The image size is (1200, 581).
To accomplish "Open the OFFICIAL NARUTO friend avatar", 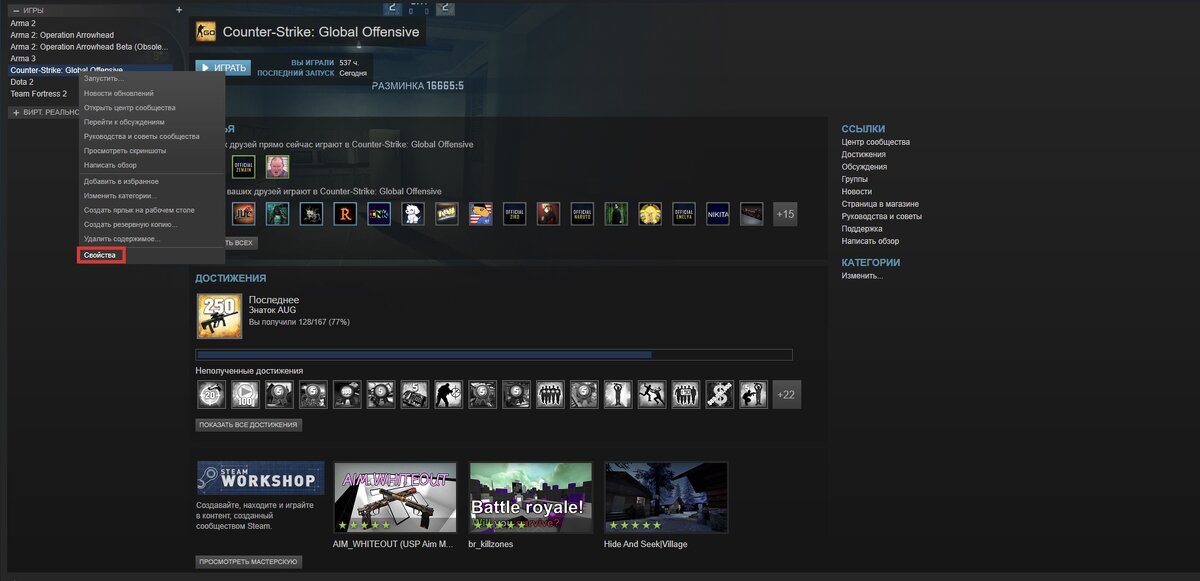I will click(x=582, y=214).
